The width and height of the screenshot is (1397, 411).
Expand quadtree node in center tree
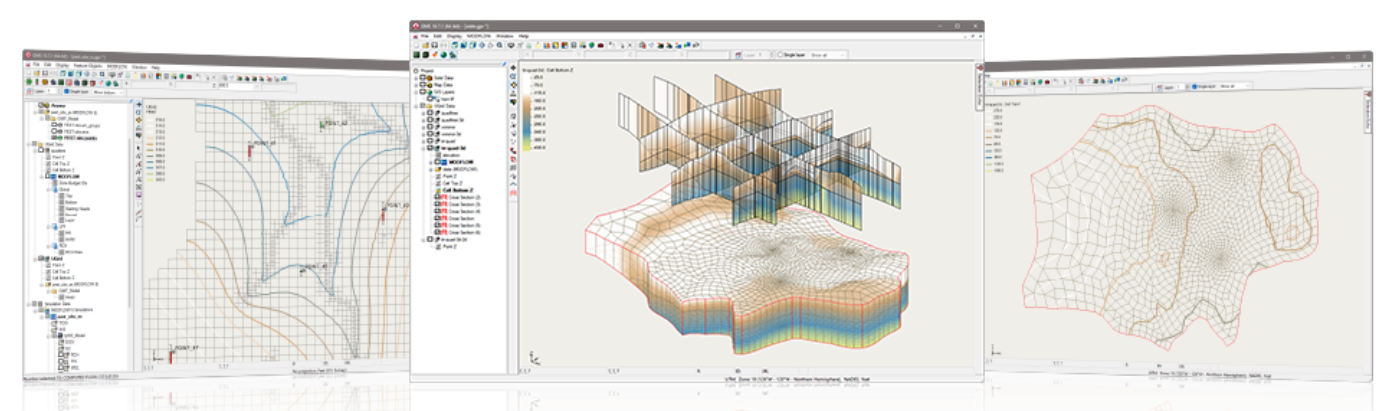point(424,112)
